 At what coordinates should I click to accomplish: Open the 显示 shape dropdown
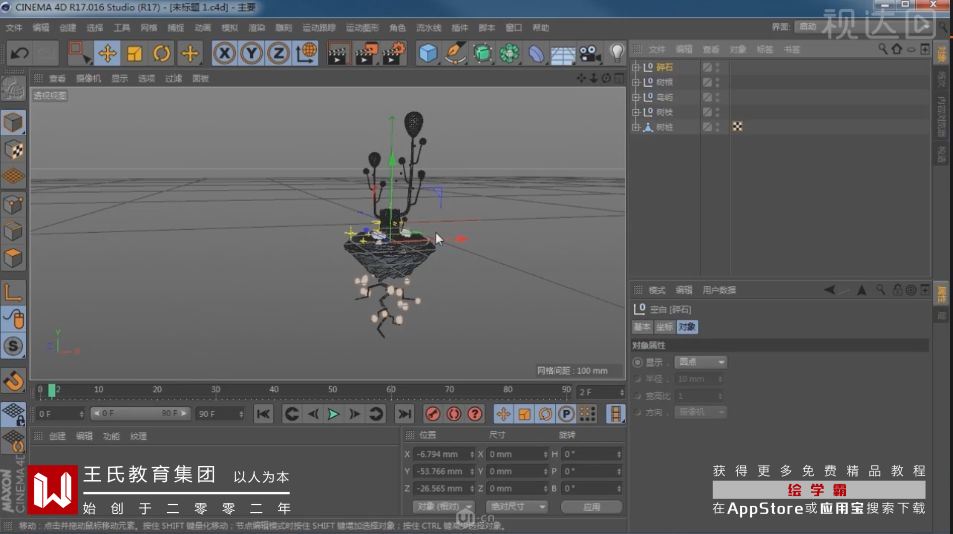[x=701, y=362]
